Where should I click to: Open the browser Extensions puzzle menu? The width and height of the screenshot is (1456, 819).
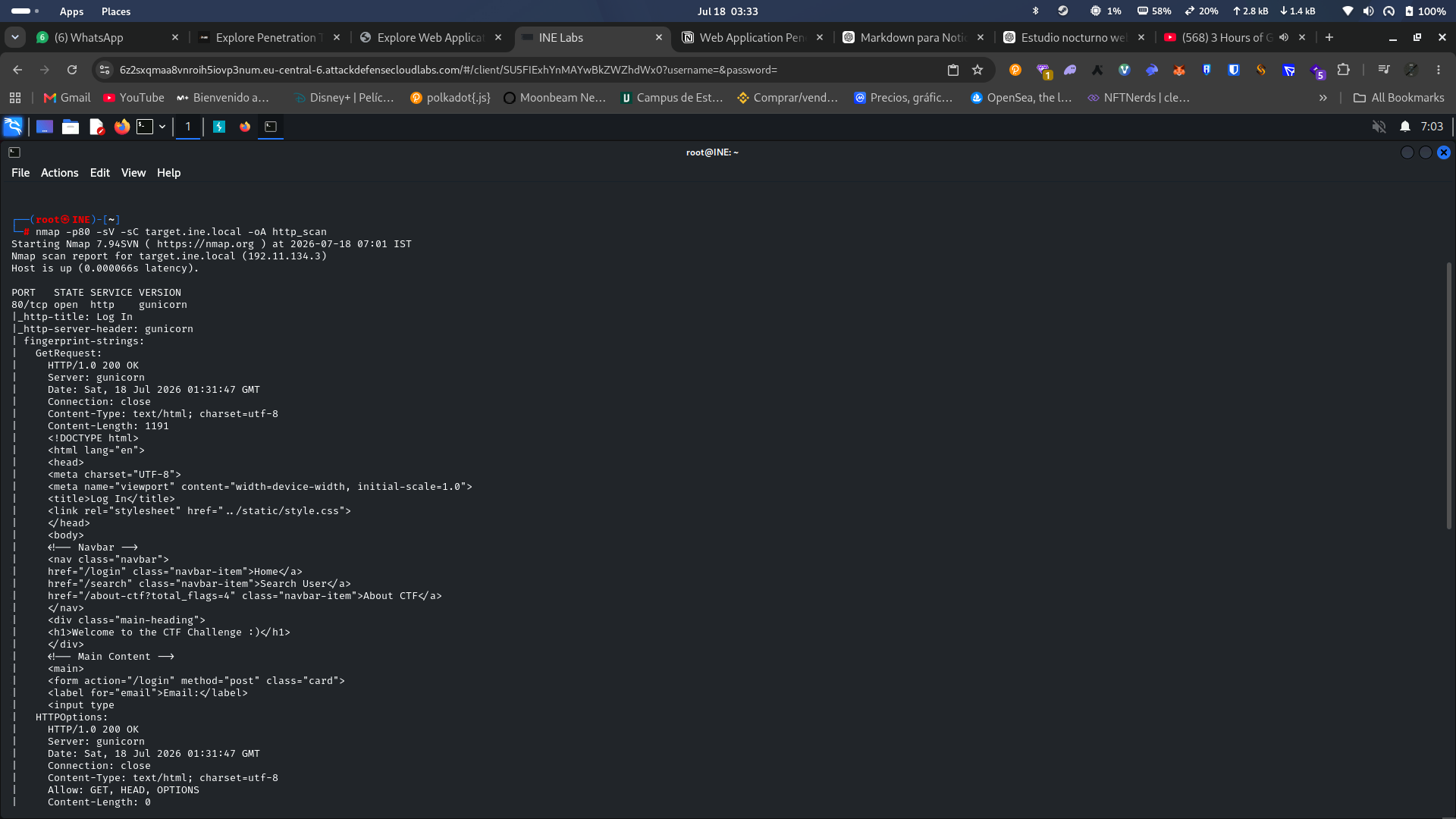(1343, 70)
